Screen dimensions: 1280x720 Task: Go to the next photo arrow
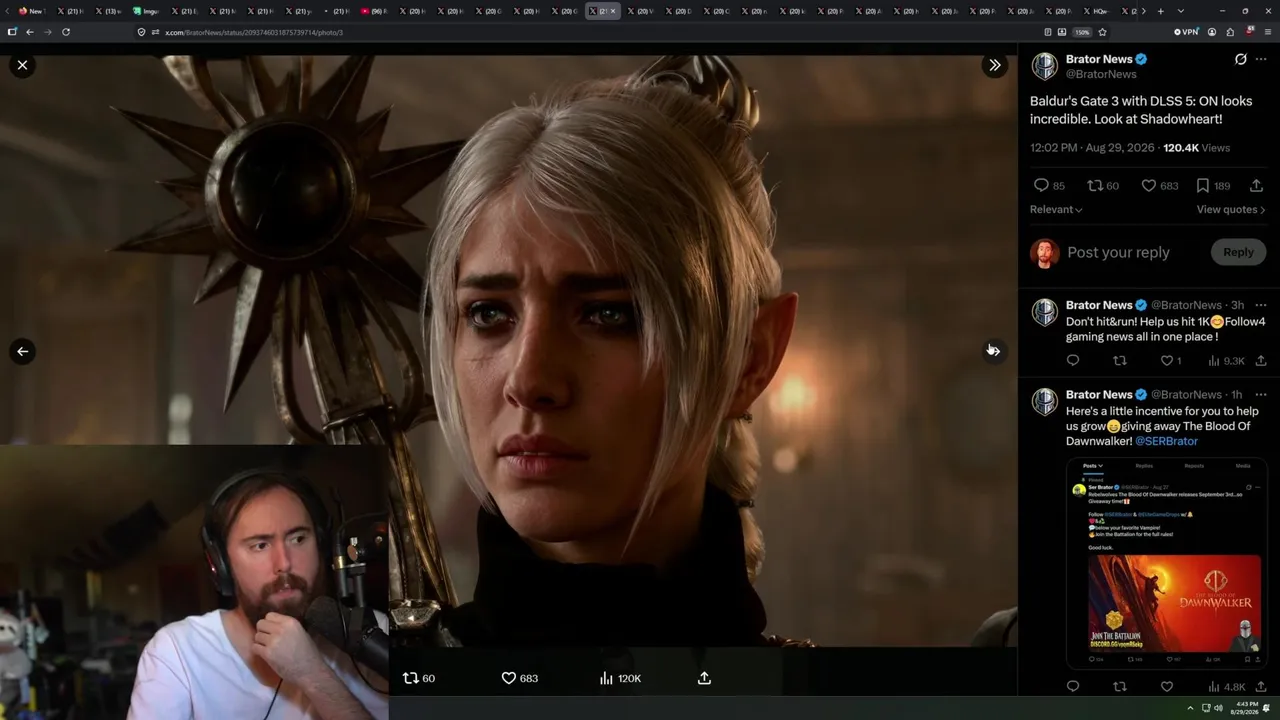pyautogui.click(x=994, y=351)
